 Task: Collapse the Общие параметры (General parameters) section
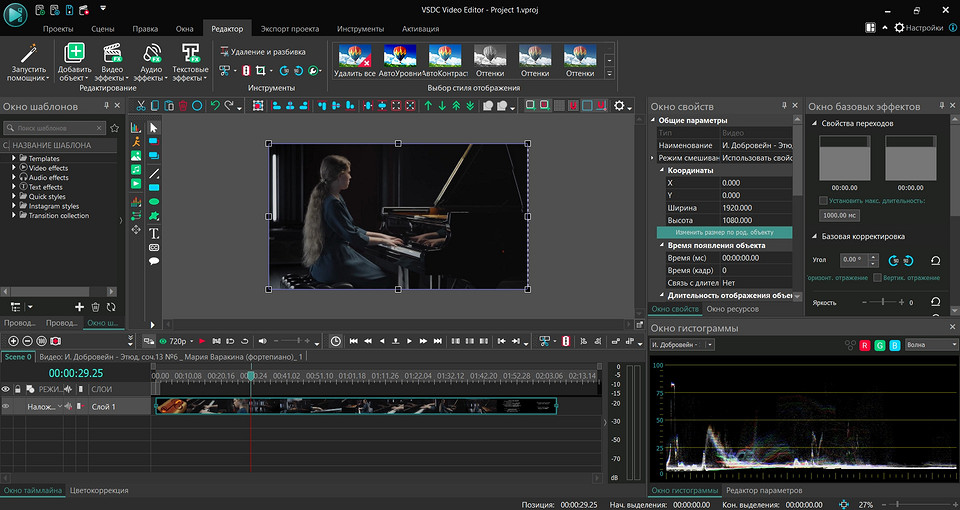click(x=653, y=121)
